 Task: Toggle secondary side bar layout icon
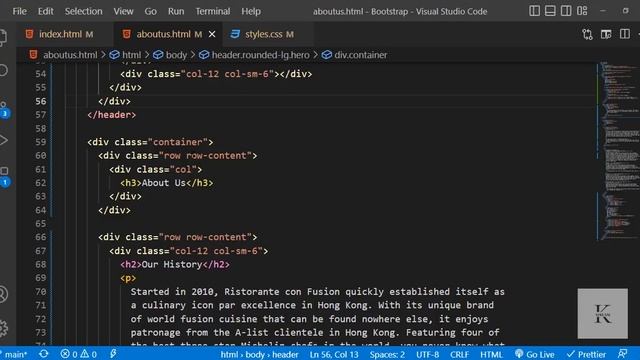coord(566,11)
